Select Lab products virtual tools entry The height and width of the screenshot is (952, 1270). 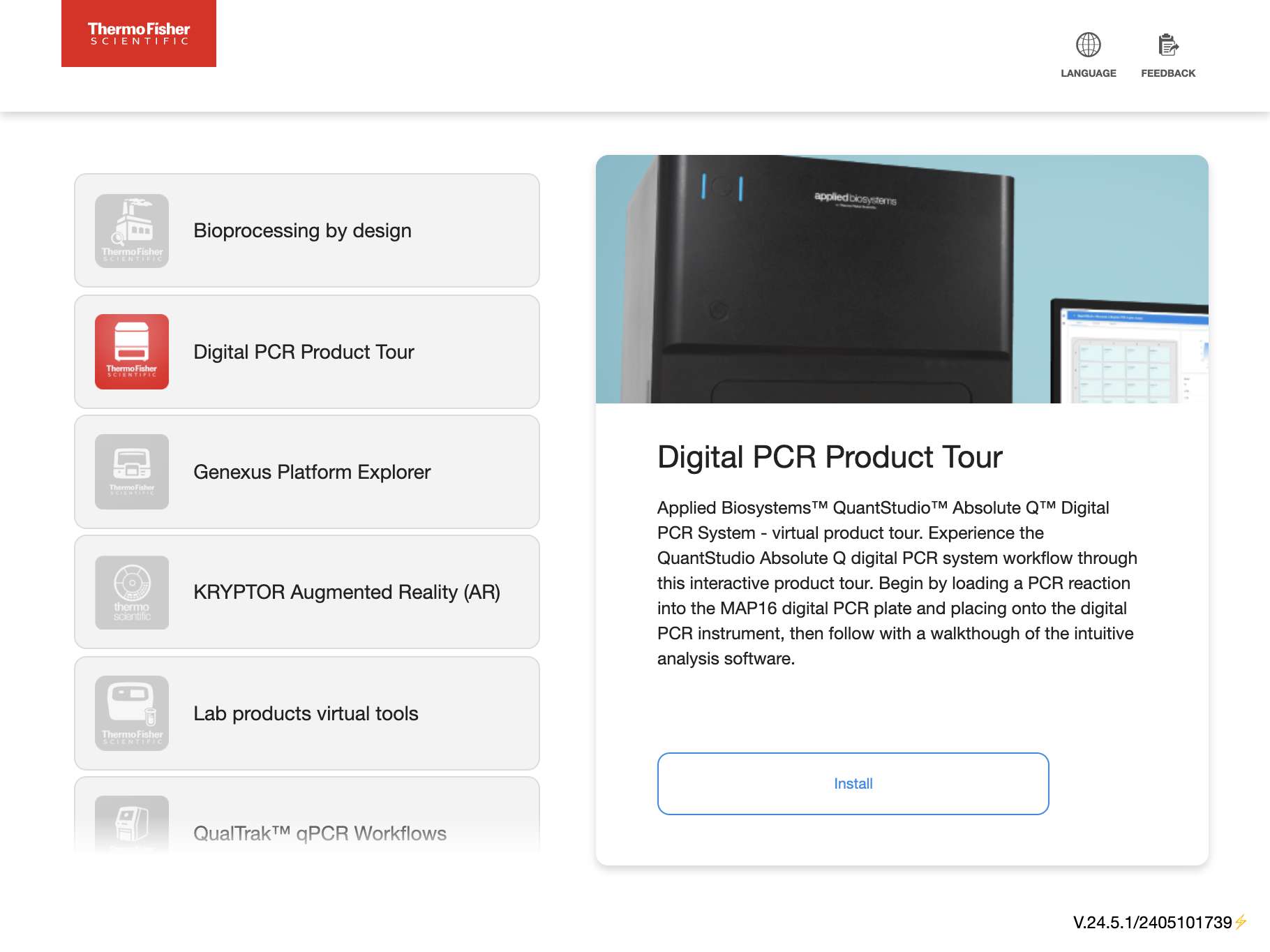(307, 713)
